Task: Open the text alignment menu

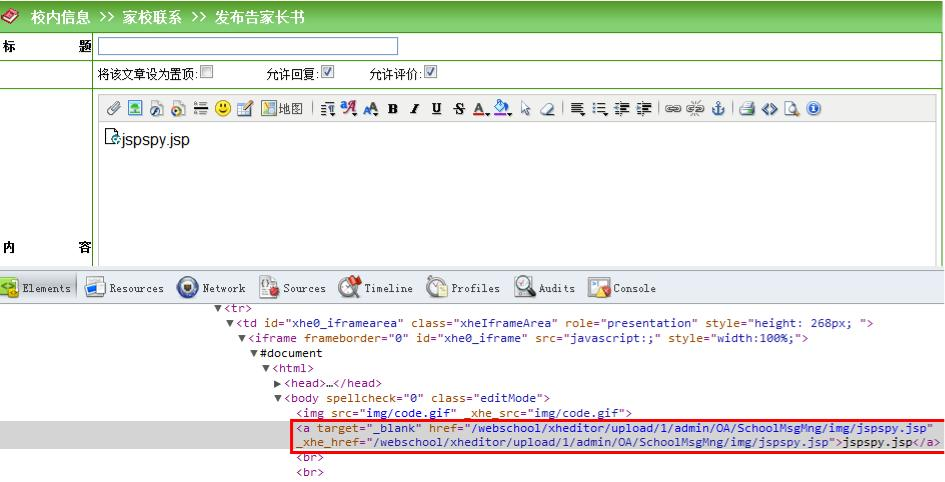Action: [577, 108]
